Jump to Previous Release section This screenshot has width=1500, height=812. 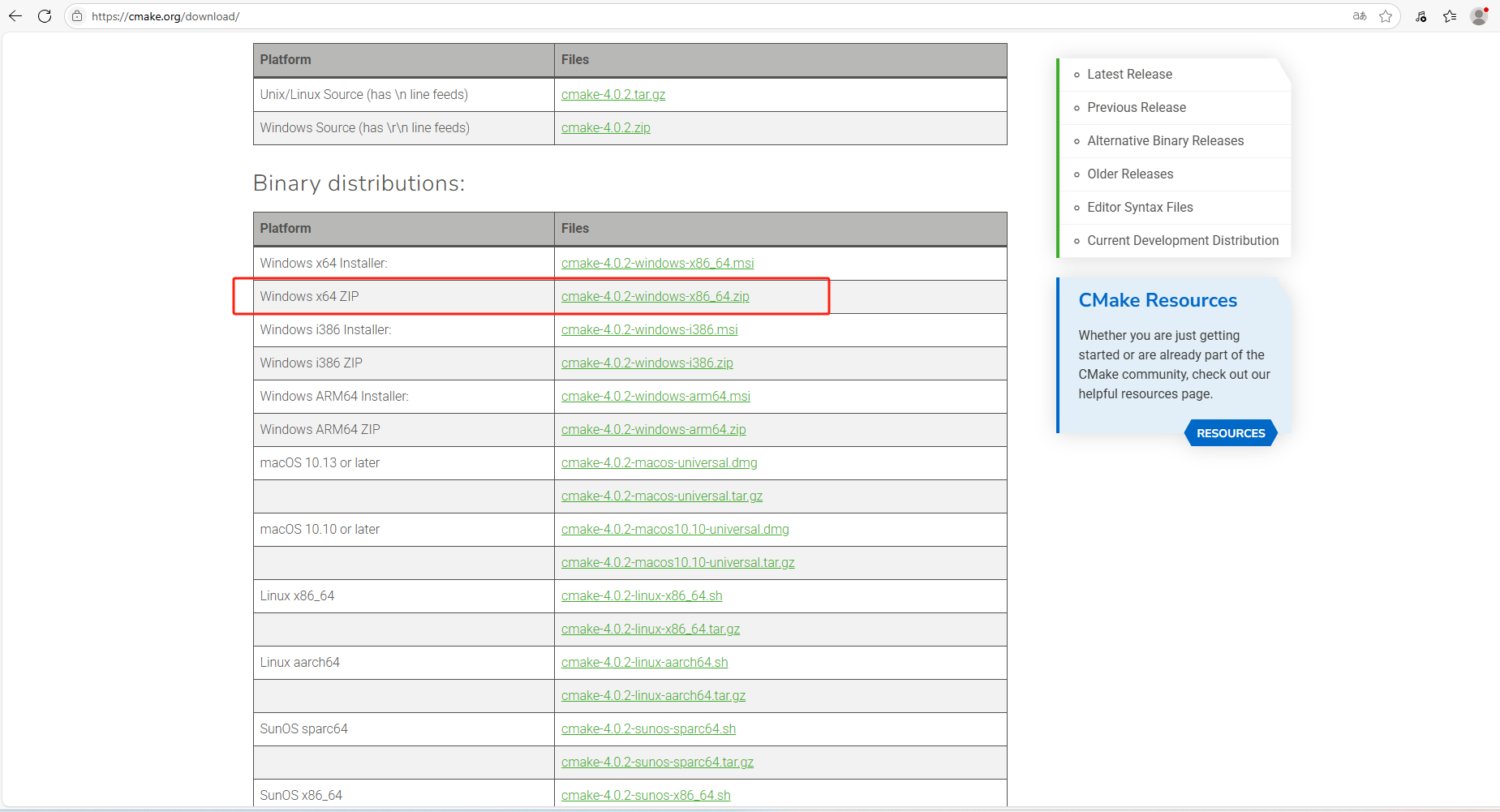[x=1137, y=107]
